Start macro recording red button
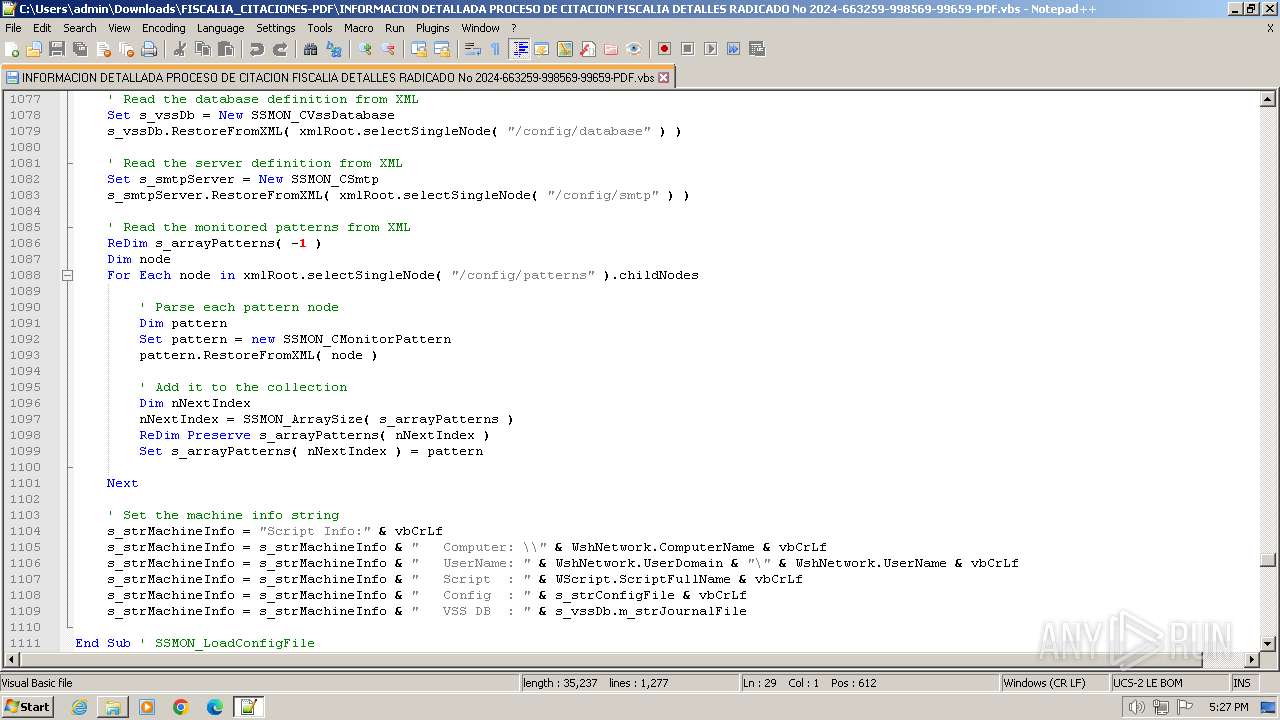Image resolution: width=1280 pixels, height=720 pixels. tap(664, 49)
